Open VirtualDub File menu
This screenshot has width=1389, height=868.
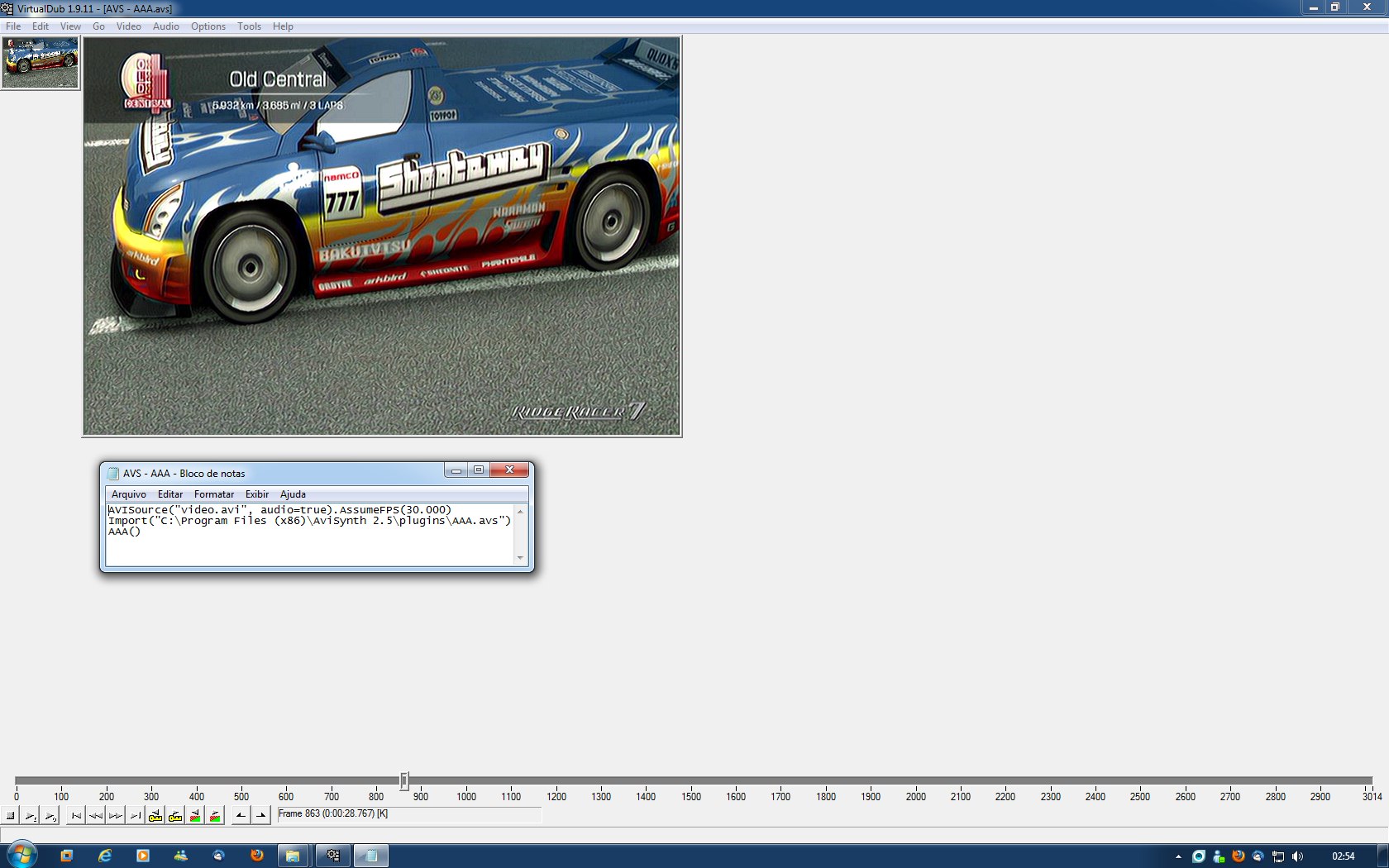click(x=13, y=26)
